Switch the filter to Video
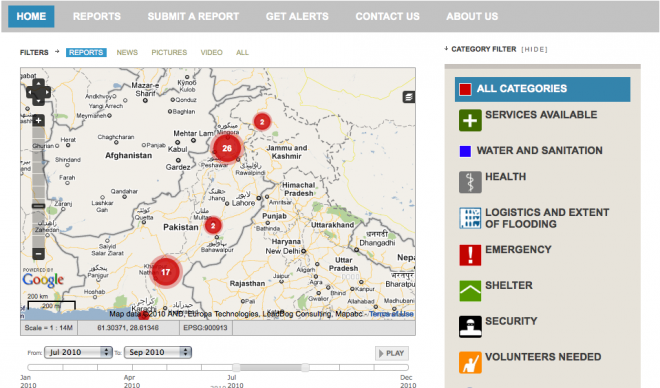 pyautogui.click(x=211, y=52)
